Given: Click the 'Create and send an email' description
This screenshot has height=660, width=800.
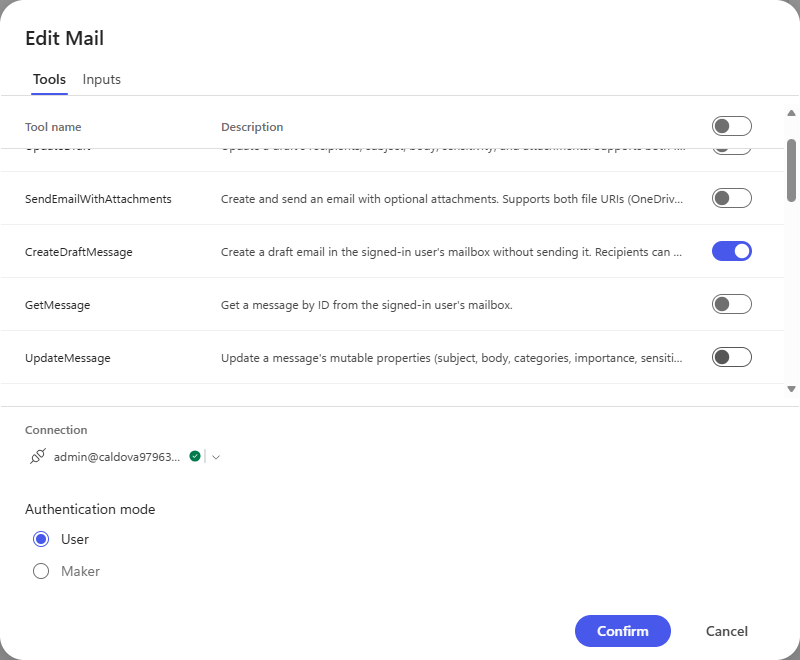Looking at the screenshot, I should click(x=452, y=199).
